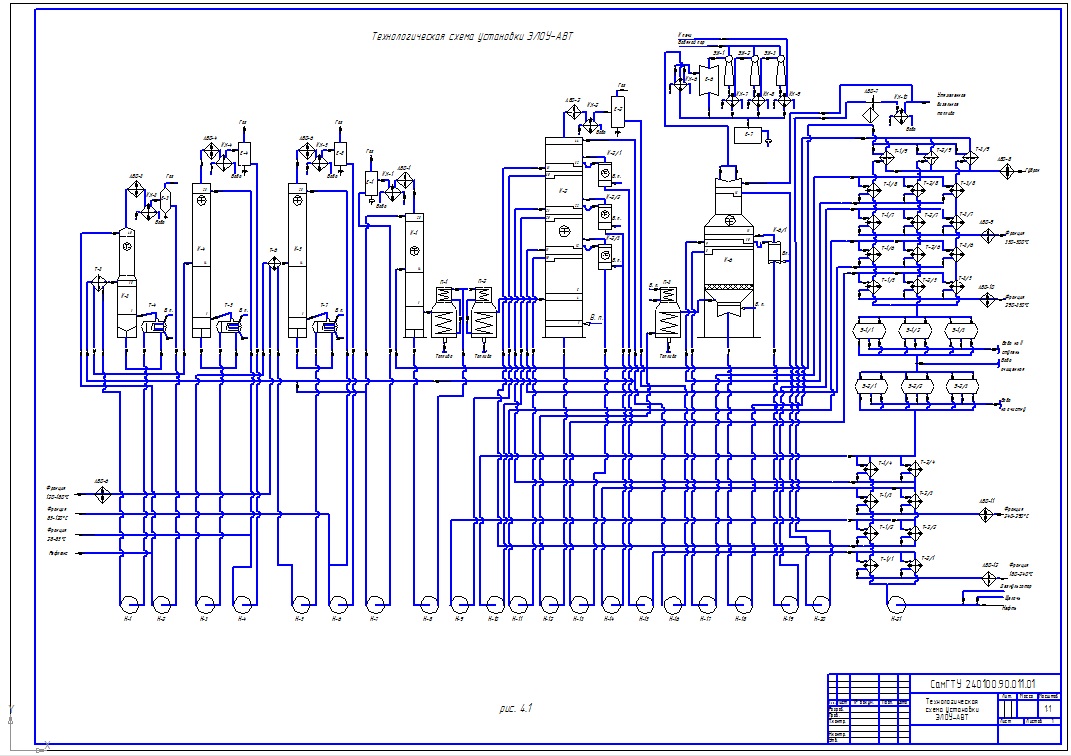The width and height of the screenshot is (1071, 756).
Task: Click the figure caption 'рис. 4.1'
Action: point(516,708)
